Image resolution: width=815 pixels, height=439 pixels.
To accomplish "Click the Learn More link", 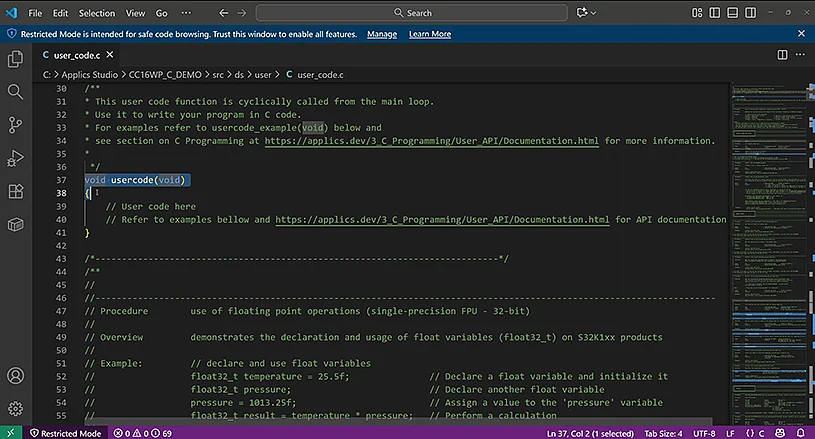I will (430, 34).
